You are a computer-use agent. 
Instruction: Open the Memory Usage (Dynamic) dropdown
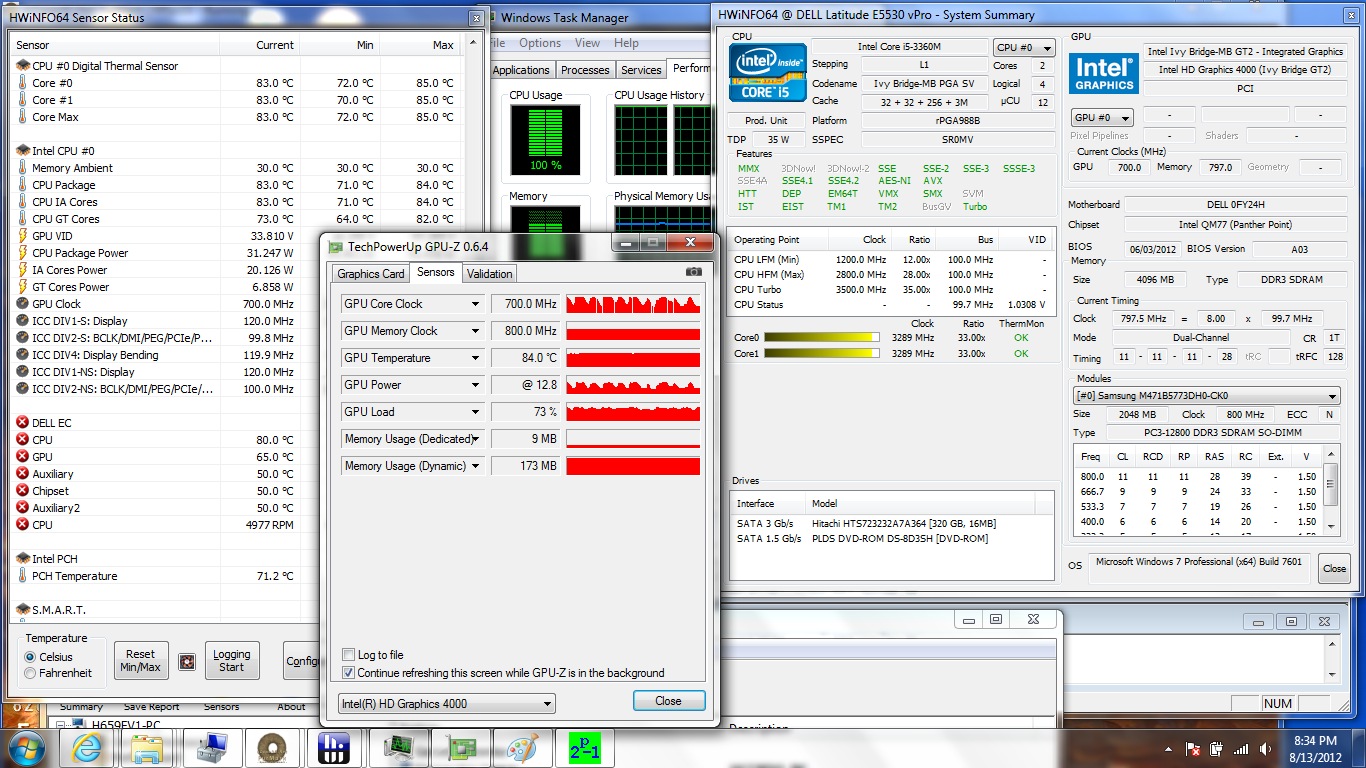click(x=476, y=466)
